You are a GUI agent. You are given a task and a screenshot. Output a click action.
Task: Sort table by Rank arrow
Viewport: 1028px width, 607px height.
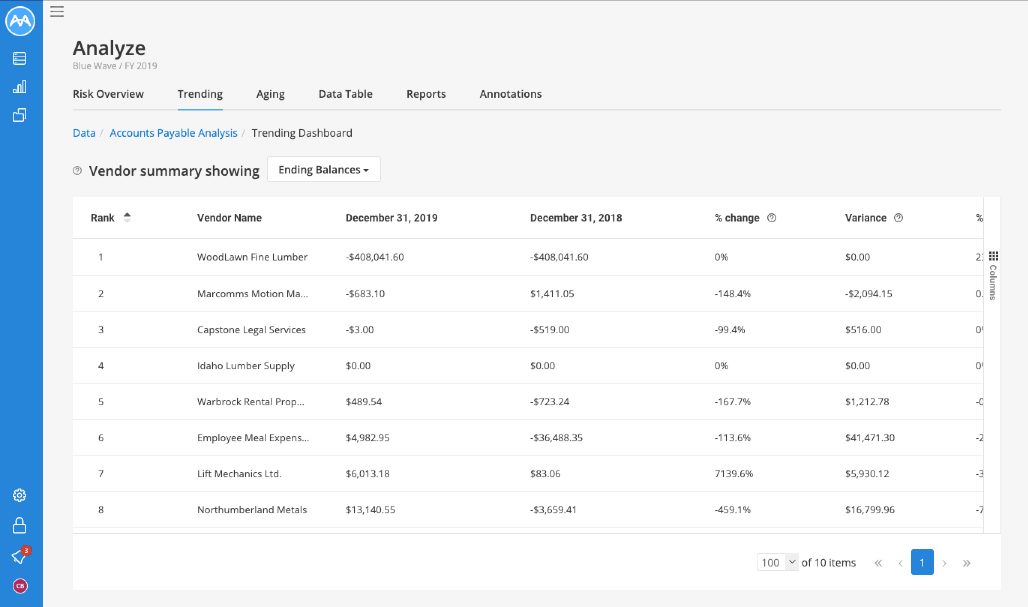point(127,218)
